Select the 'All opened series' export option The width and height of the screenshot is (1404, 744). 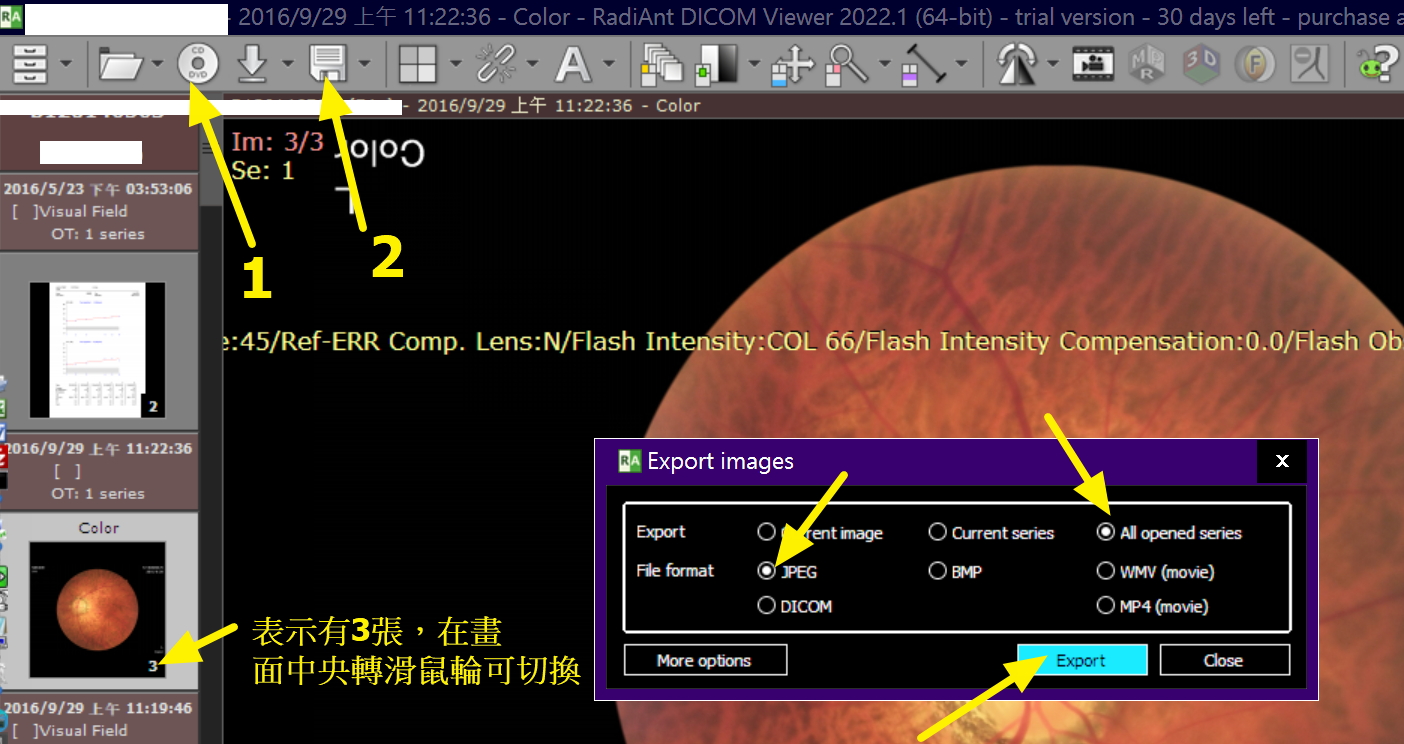tap(1105, 532)
